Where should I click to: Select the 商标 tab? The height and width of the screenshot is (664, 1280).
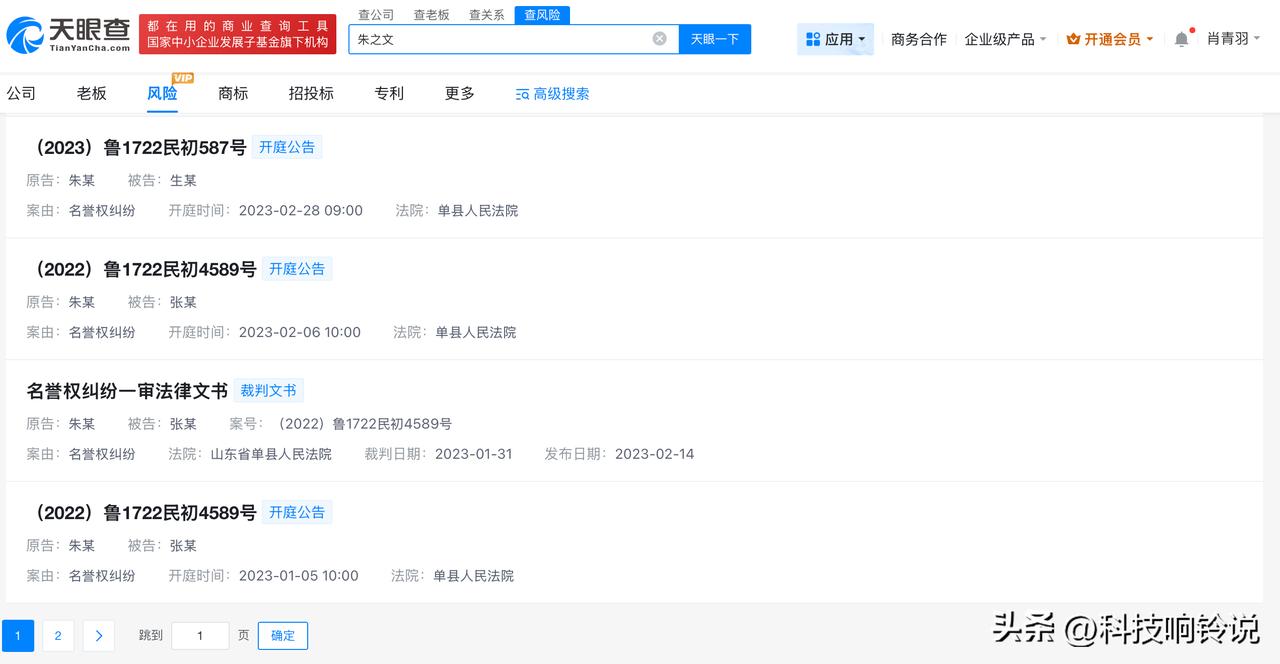click(x=232, y=93)
